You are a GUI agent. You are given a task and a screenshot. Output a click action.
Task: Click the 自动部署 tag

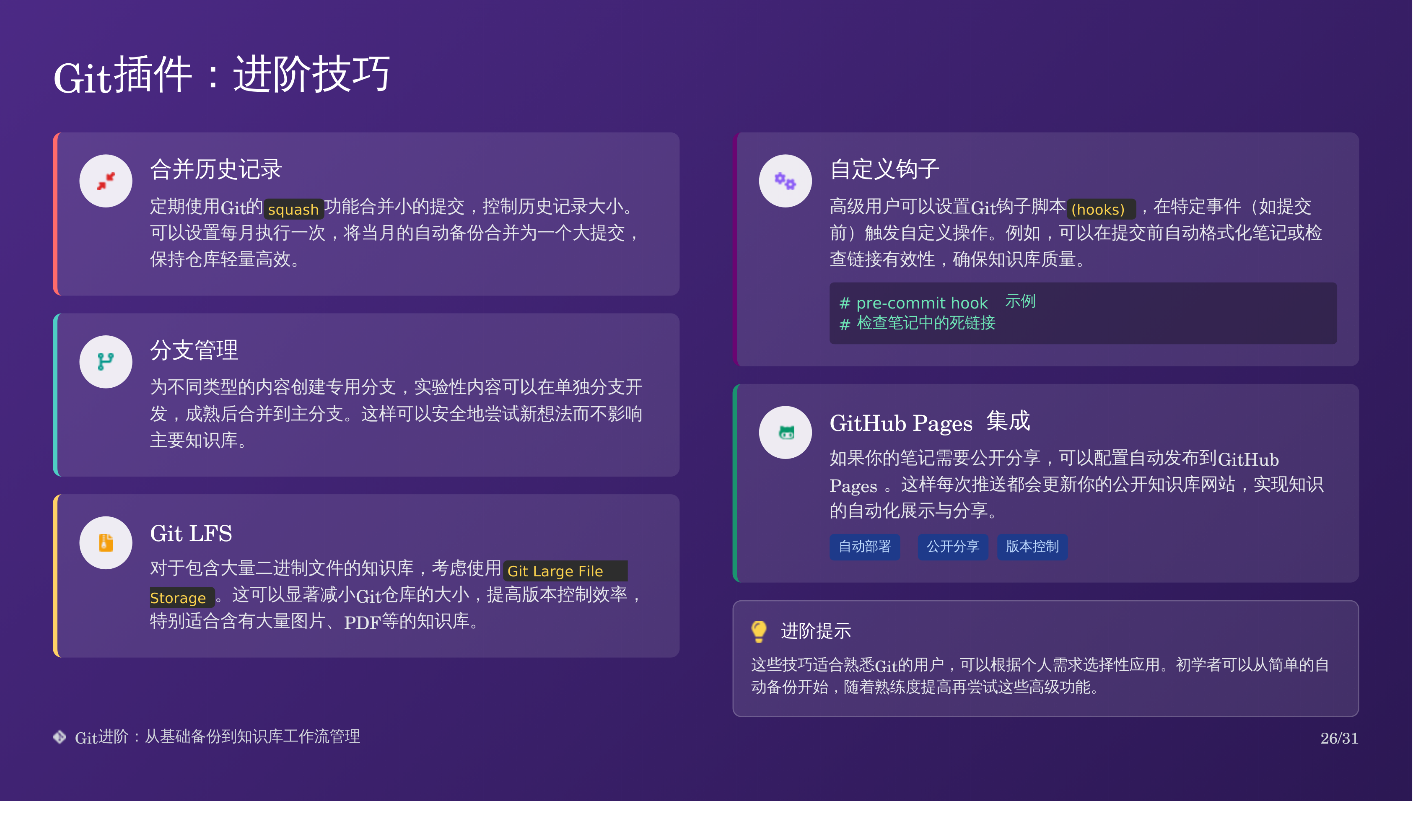[864, 547]
